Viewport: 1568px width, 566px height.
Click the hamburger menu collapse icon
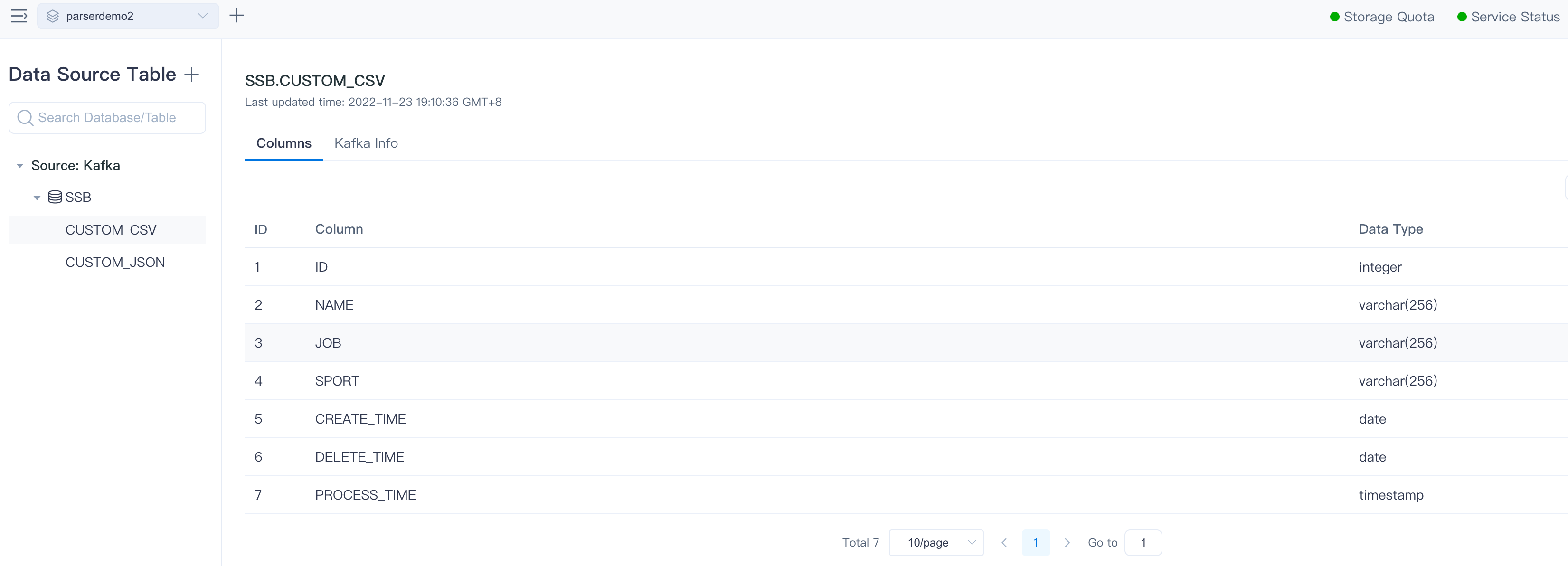pos(19,16)
